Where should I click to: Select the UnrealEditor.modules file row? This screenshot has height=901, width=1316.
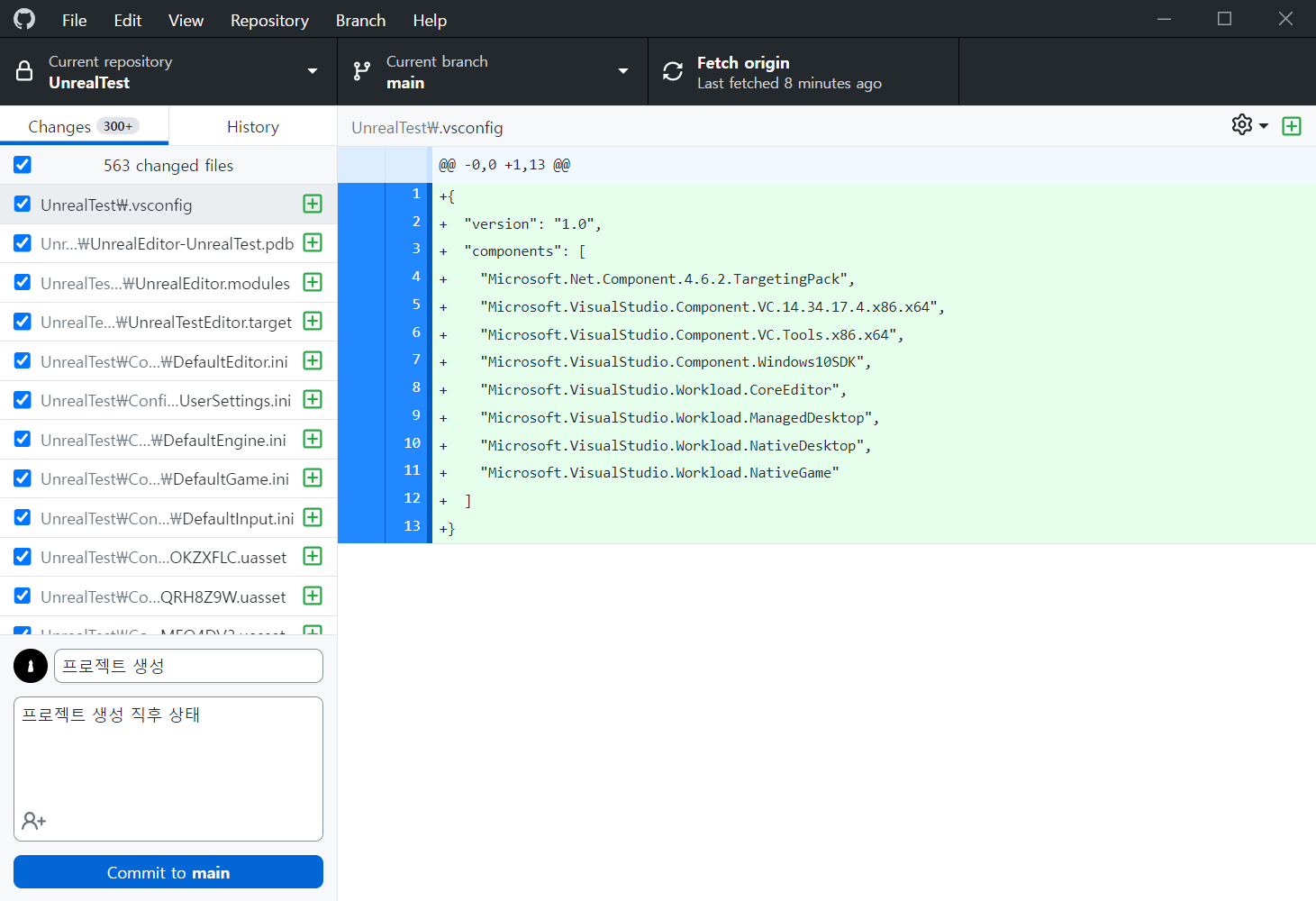168,282
